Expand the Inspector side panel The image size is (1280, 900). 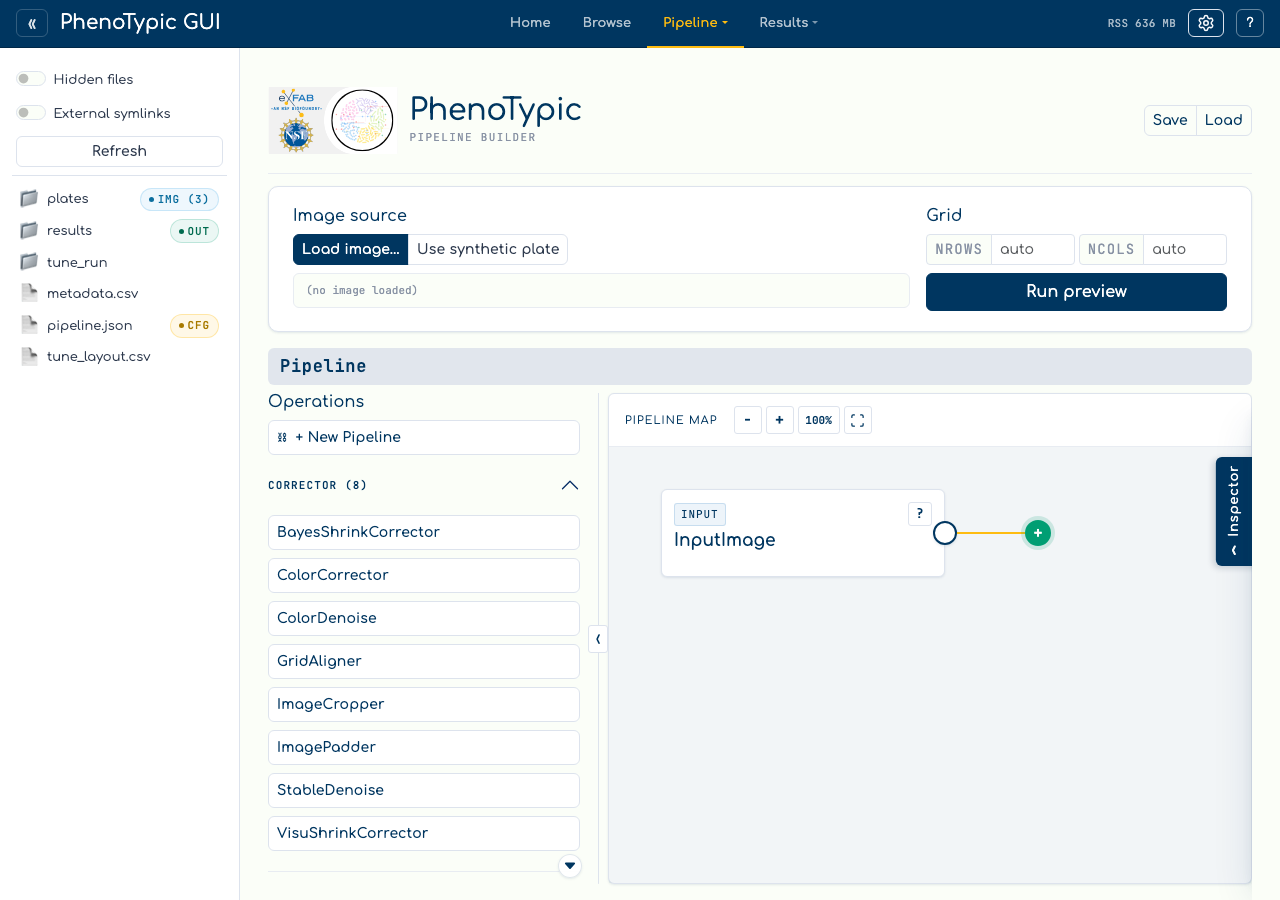1234,511
